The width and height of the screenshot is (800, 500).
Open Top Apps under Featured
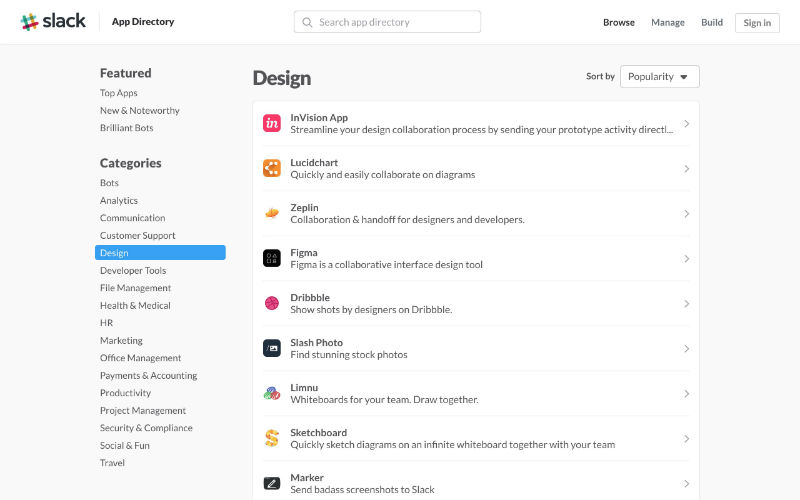[119, 93]
